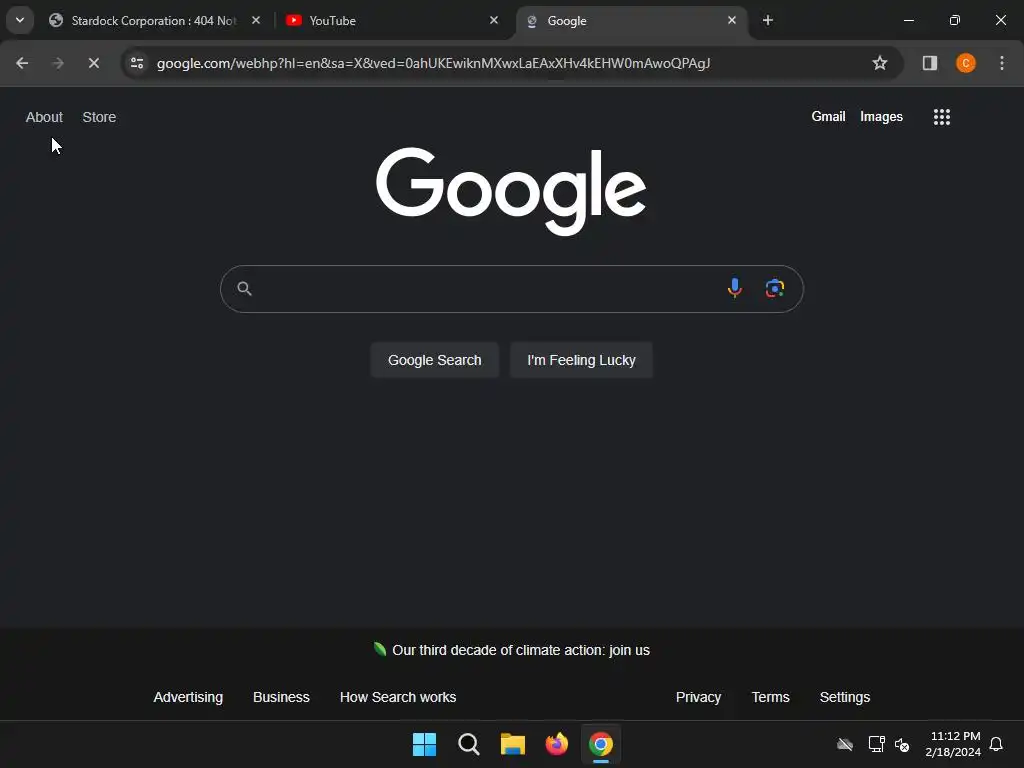Open Windows taskbar search
Screen dimensions: 1024x768
469,744
